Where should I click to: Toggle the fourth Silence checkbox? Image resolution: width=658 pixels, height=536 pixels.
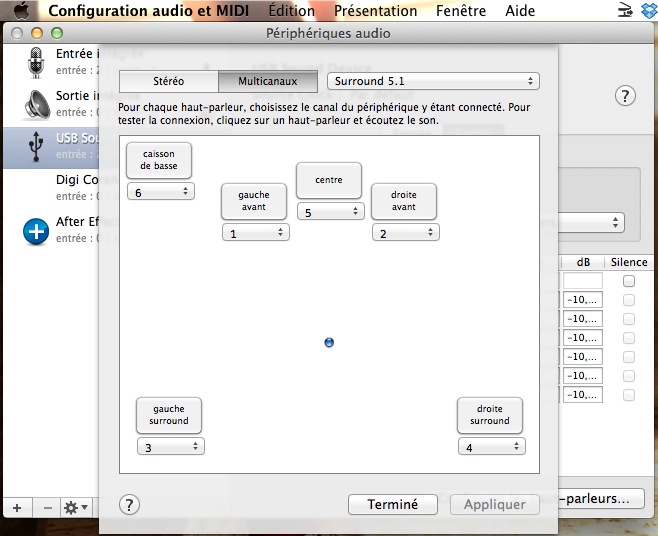tap(629, 338)
